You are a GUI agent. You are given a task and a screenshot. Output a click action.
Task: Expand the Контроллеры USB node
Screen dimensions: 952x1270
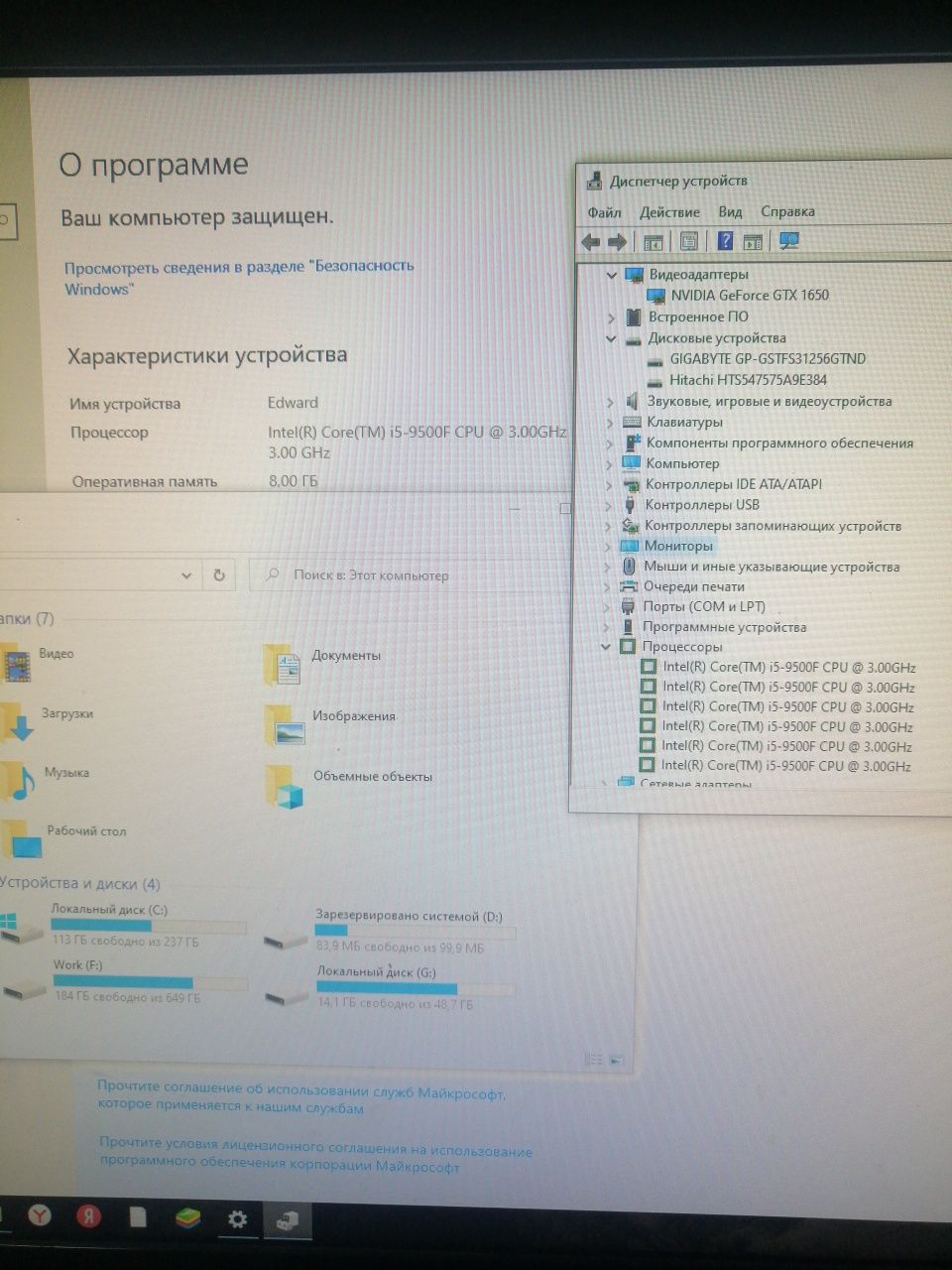609,505
